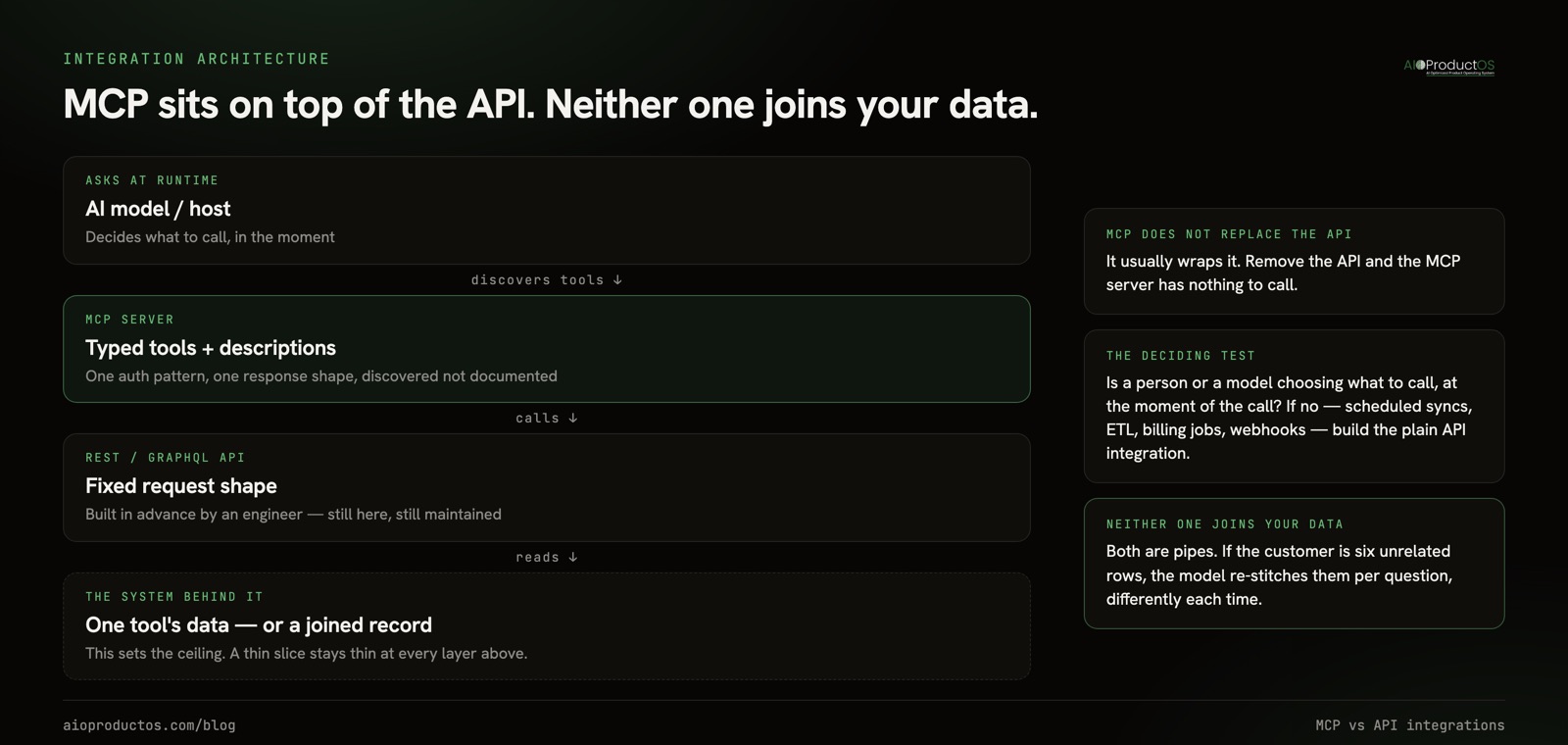The width and height of the screenshot is (1568, 745).
Task: Click the 'discovers tools' arrow label
Action: pyautogui.click(x=547, y=280)
